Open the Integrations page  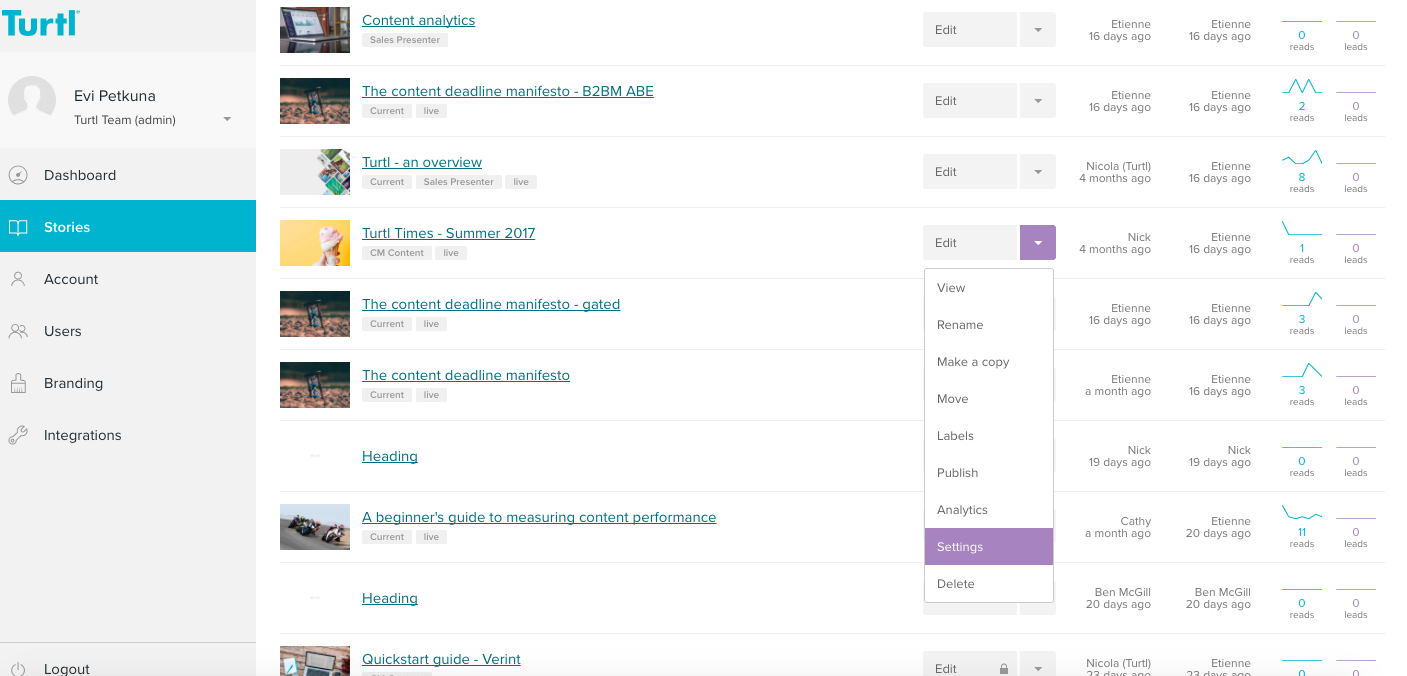pyautogui.click(x=128, y=435)
